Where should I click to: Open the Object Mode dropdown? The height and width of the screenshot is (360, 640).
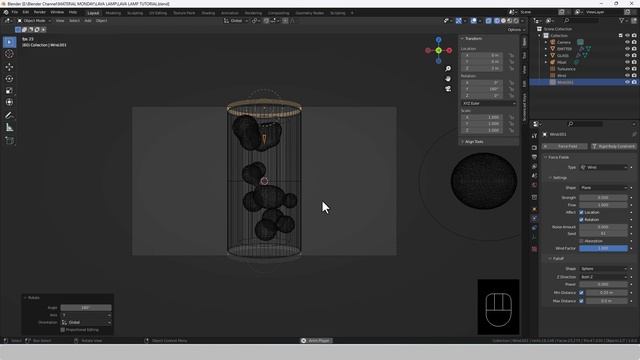[34, 20]
